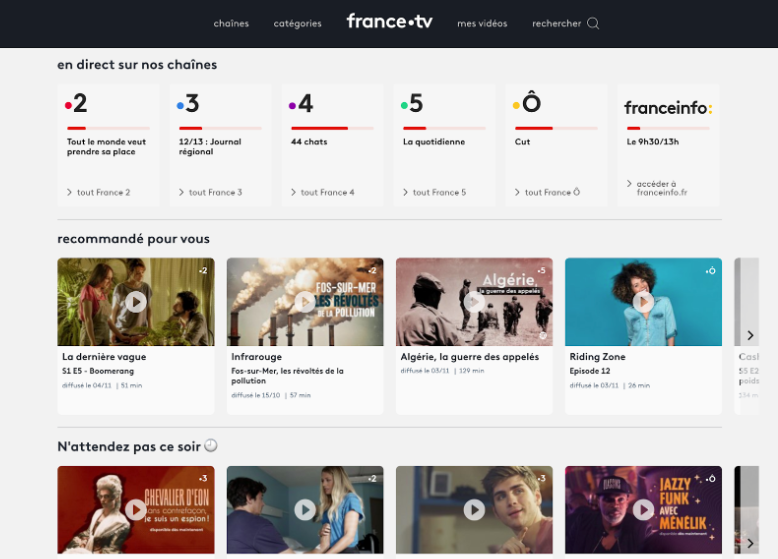Click the France 4 live progress bar
Image resolution: width=778 pixels, height=559 pixels.
tap(332, 128)
